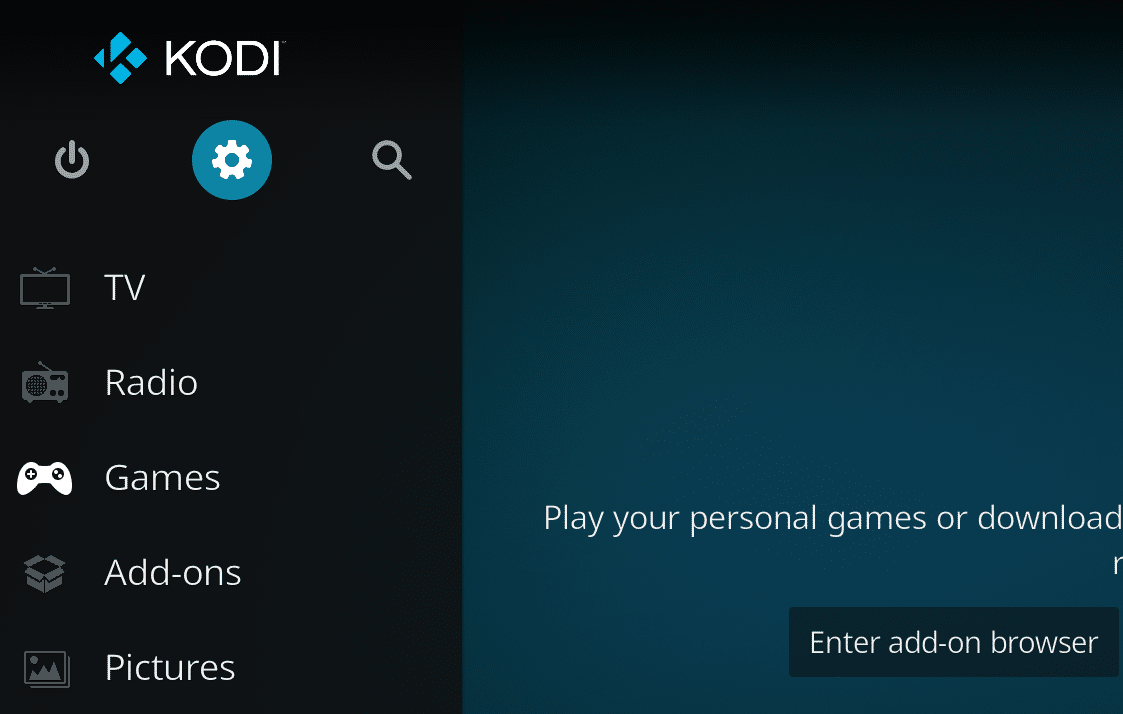Click the Pictures photo frame icon
Viewport: 1123px width, 714px height.
click(47, 668)
